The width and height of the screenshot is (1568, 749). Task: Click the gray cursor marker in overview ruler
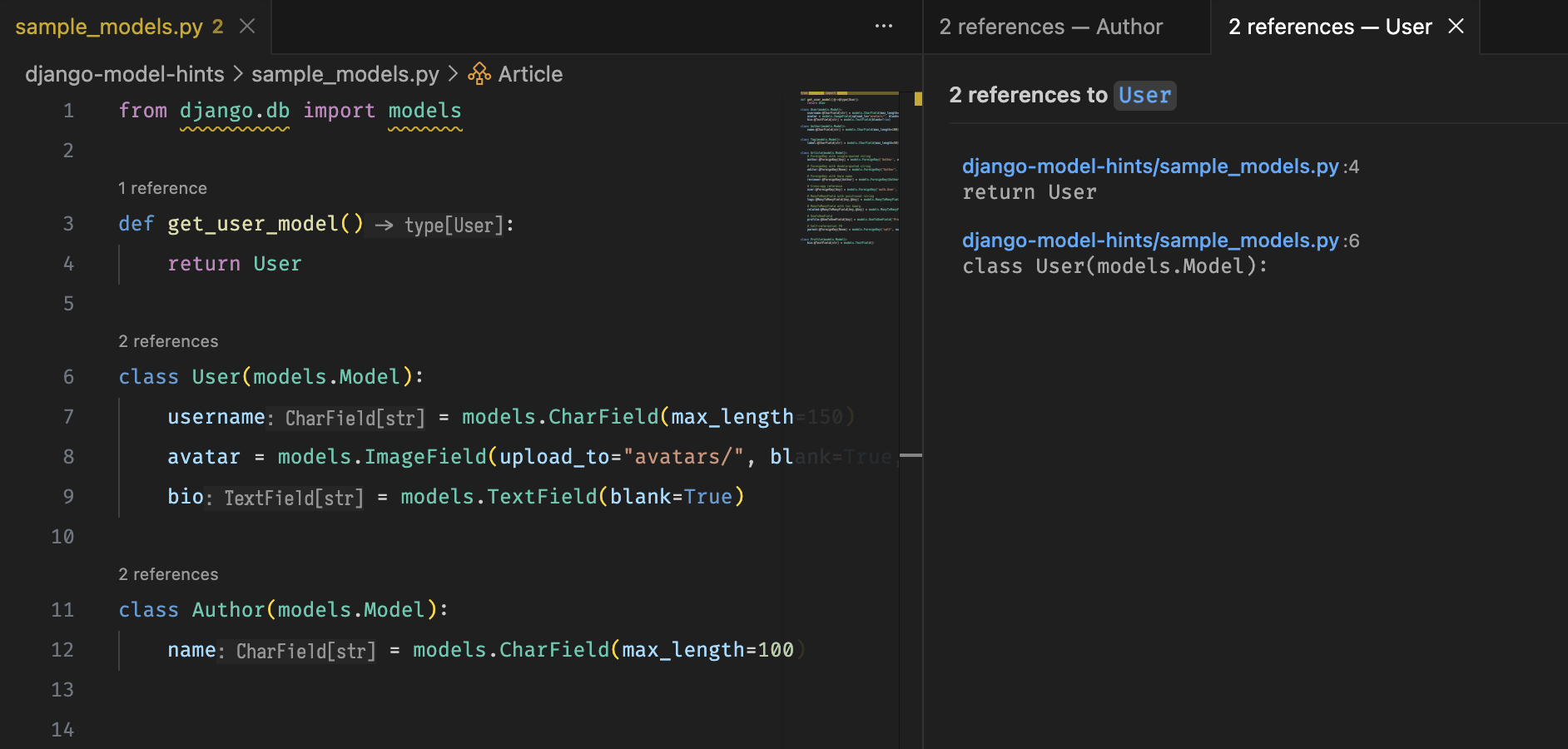911,455
